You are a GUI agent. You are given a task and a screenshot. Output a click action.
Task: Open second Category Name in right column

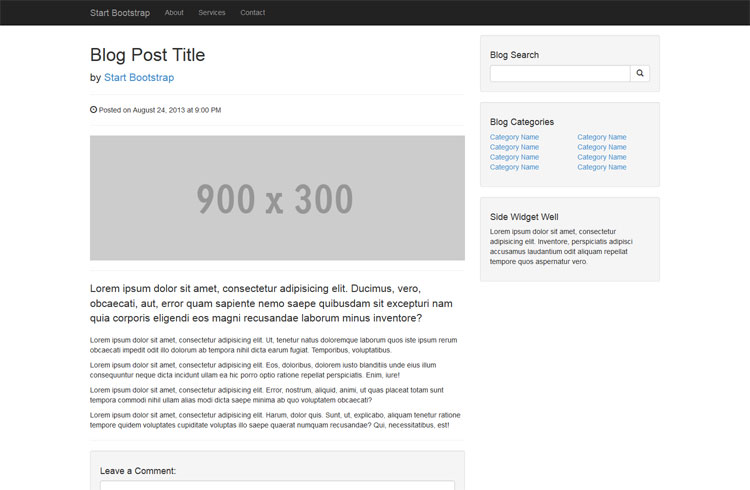602,147
